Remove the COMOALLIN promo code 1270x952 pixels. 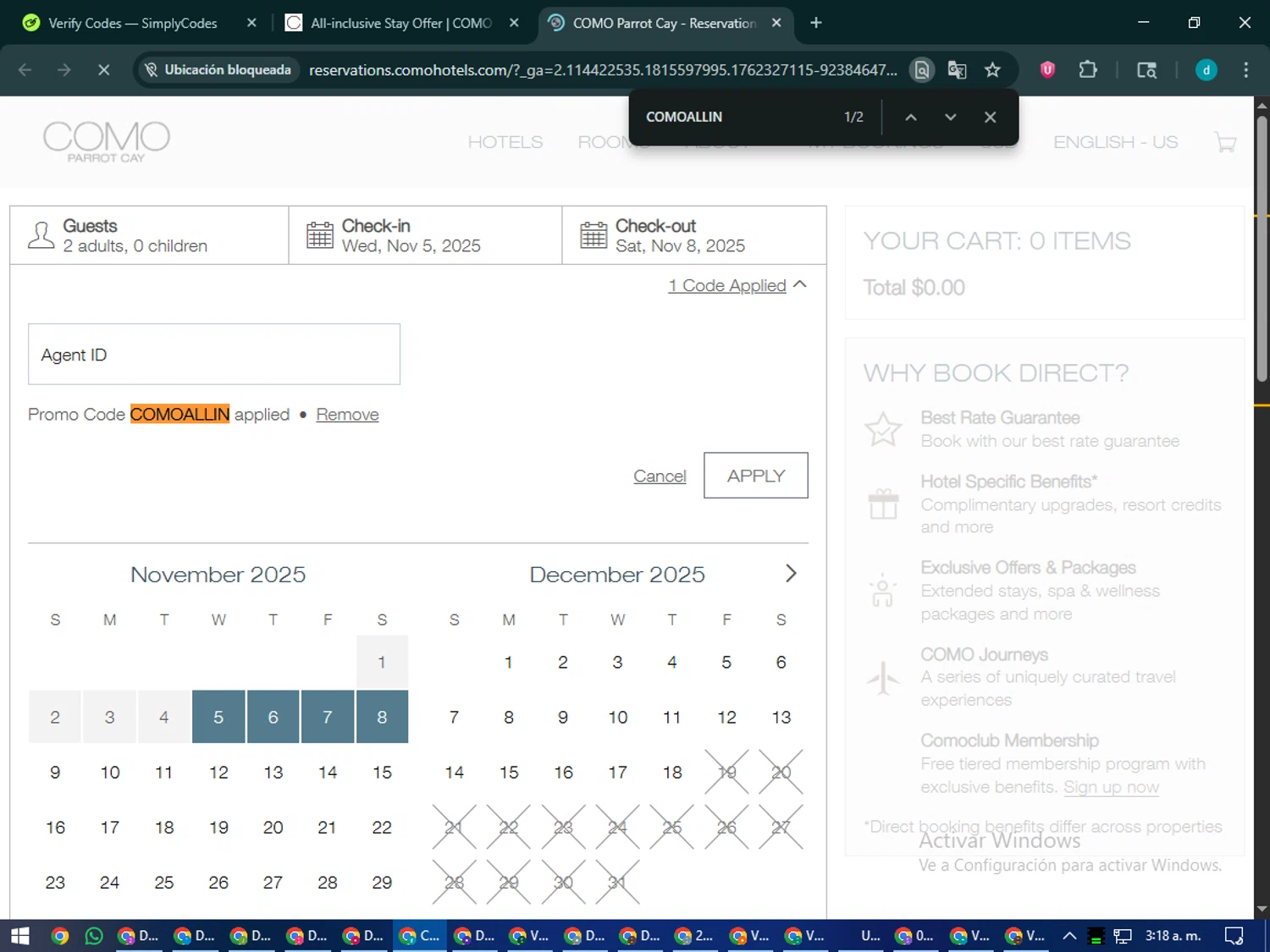point(347,415)
